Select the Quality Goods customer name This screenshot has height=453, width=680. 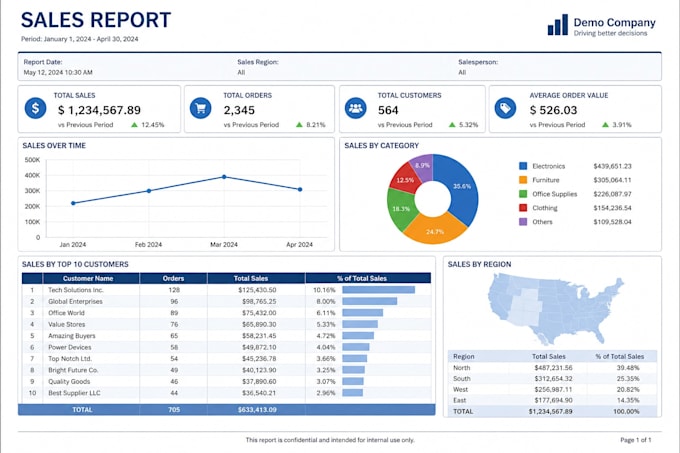pyautogui.click(x=69, y=381)
